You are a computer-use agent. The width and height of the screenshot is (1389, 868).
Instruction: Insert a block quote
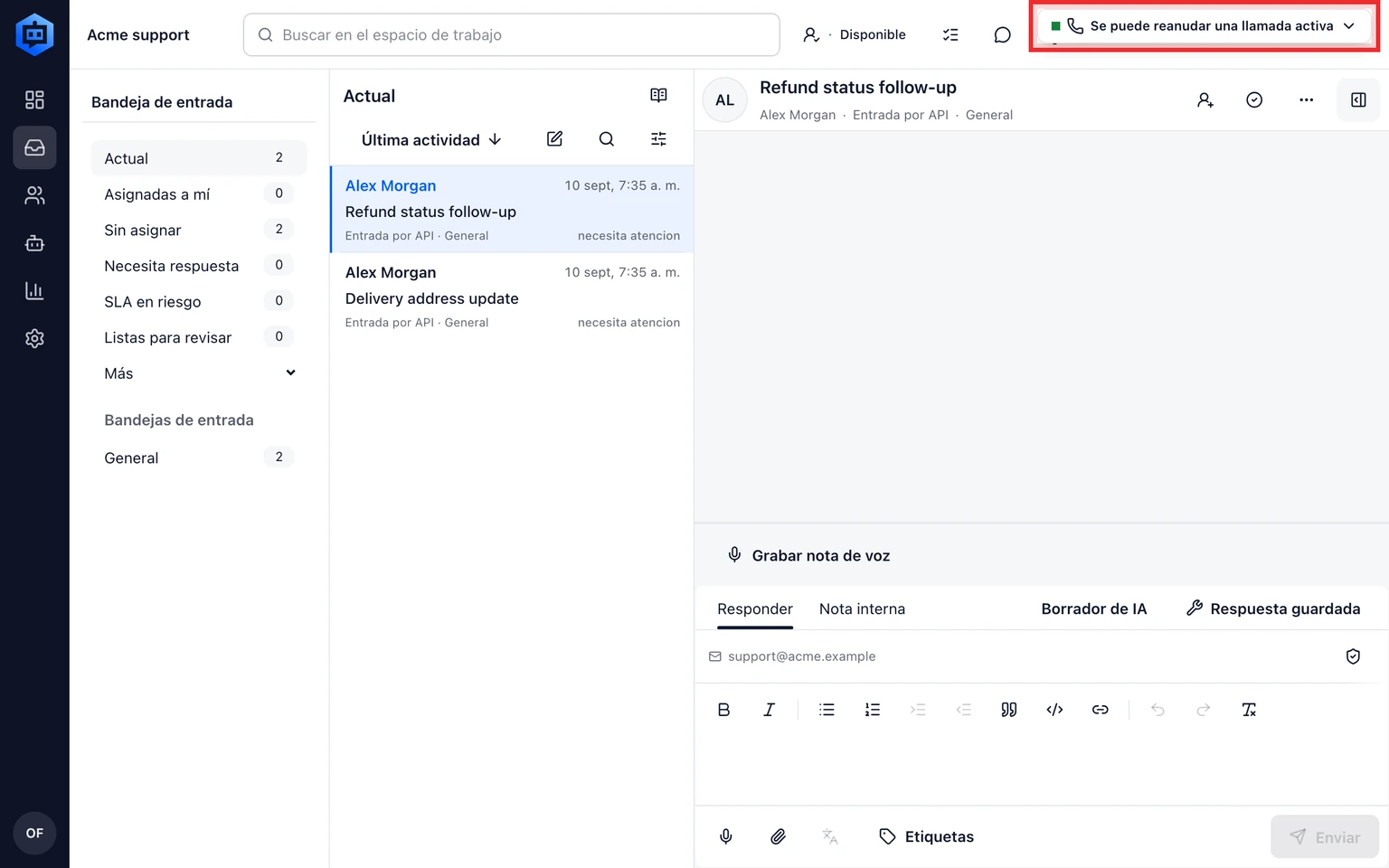[x=1009, y=710]
